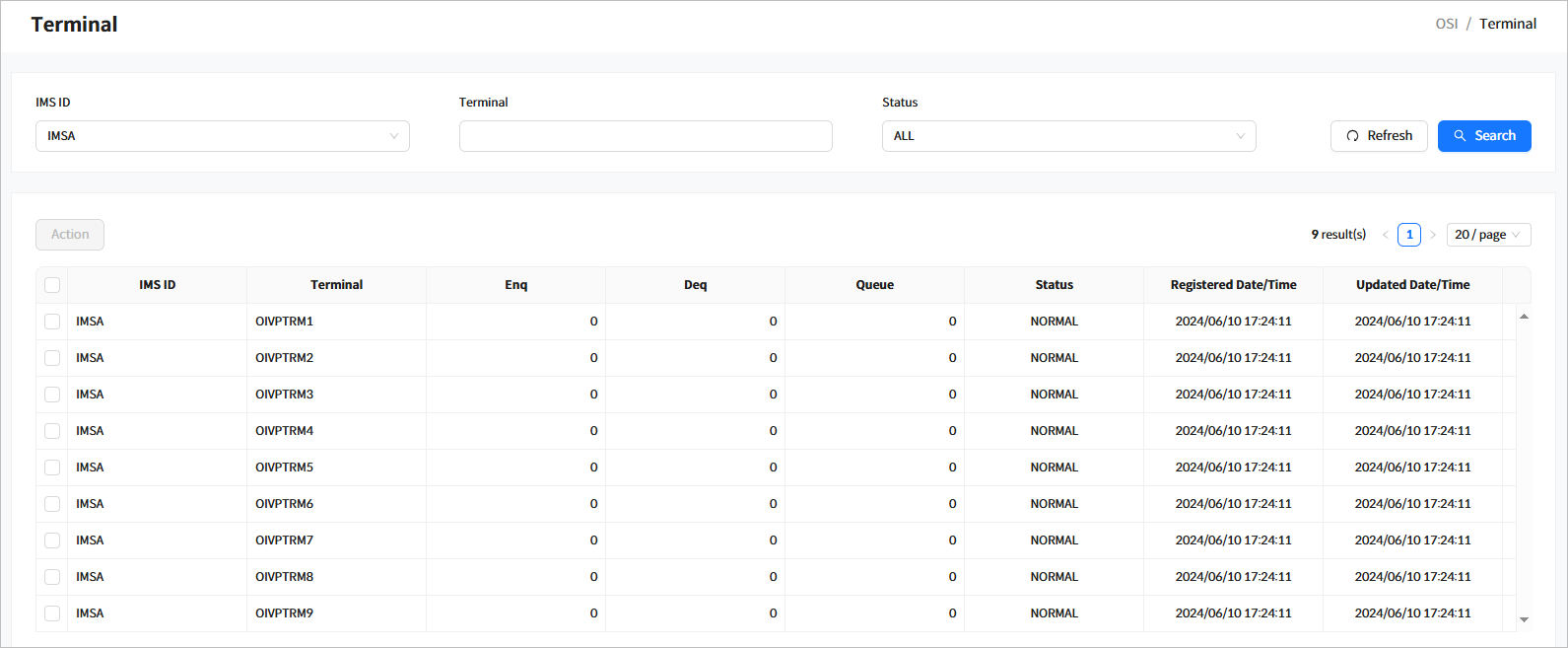Click the Refresh button
The image size is (1568, 648).
click(1378, 136)
